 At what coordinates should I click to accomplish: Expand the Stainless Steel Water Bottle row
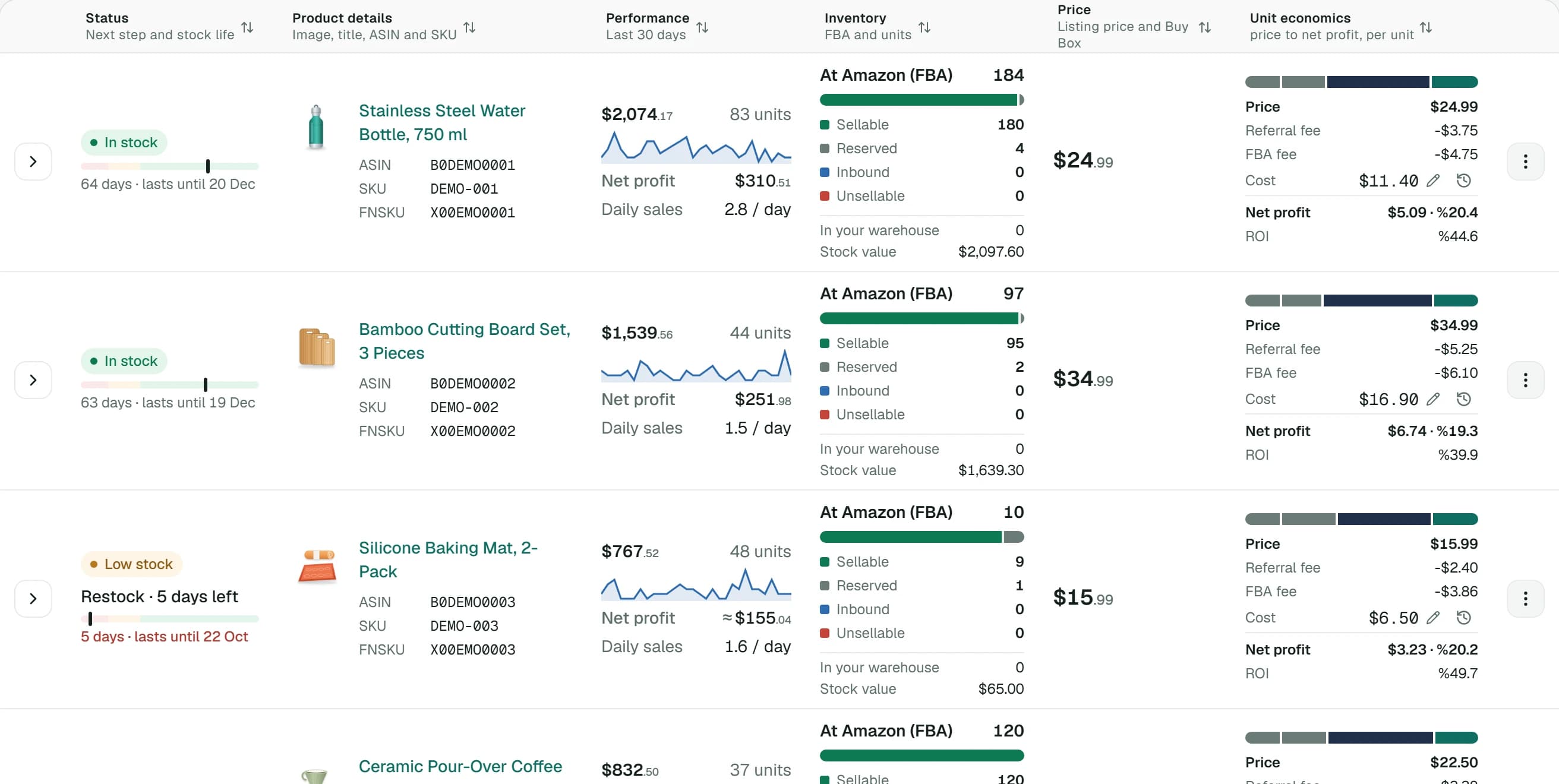click(x=33, y=162)
